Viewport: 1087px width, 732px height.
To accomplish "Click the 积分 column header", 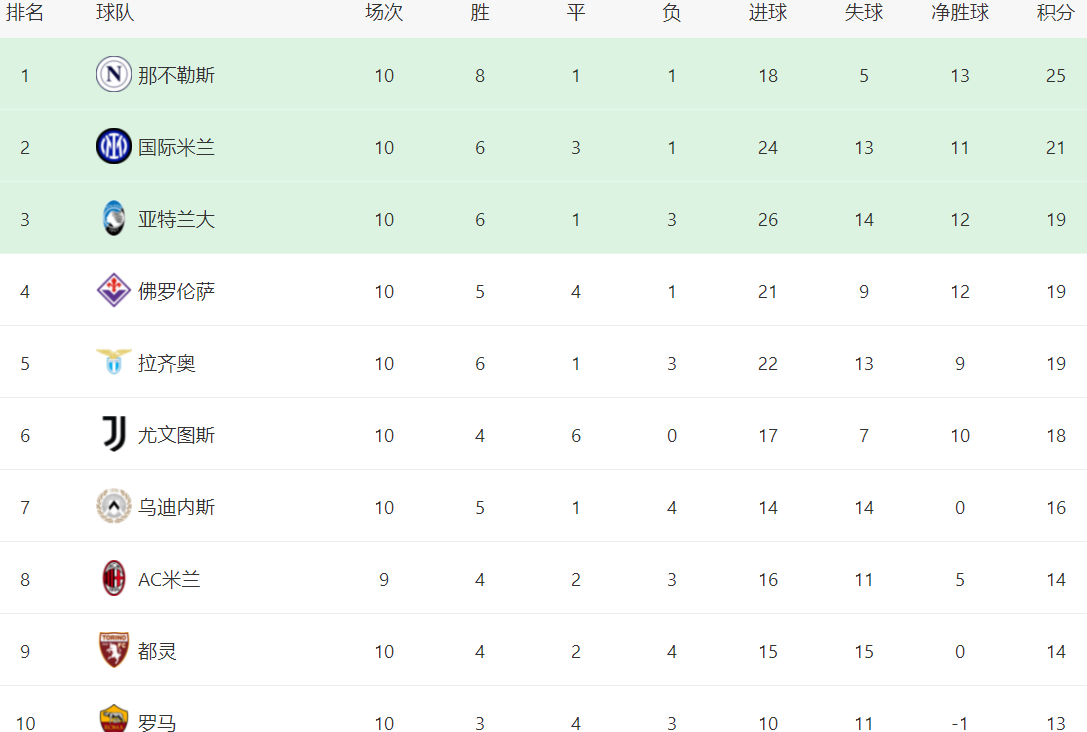I will point(1055,13).
